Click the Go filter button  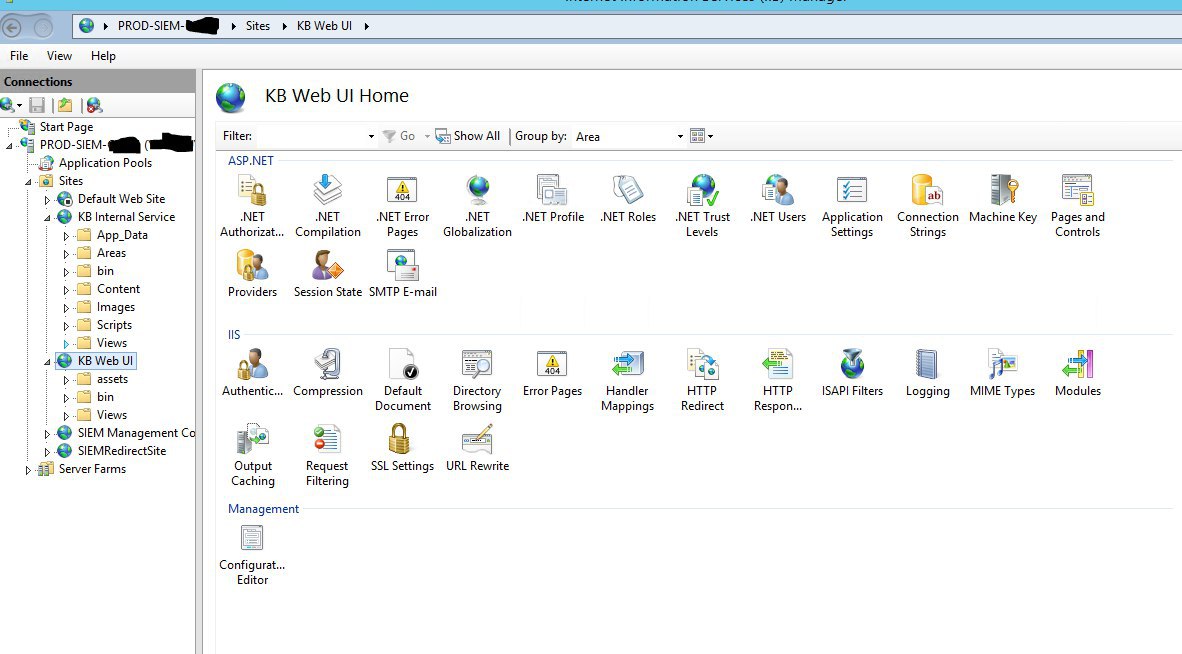(x=399, y=136)
